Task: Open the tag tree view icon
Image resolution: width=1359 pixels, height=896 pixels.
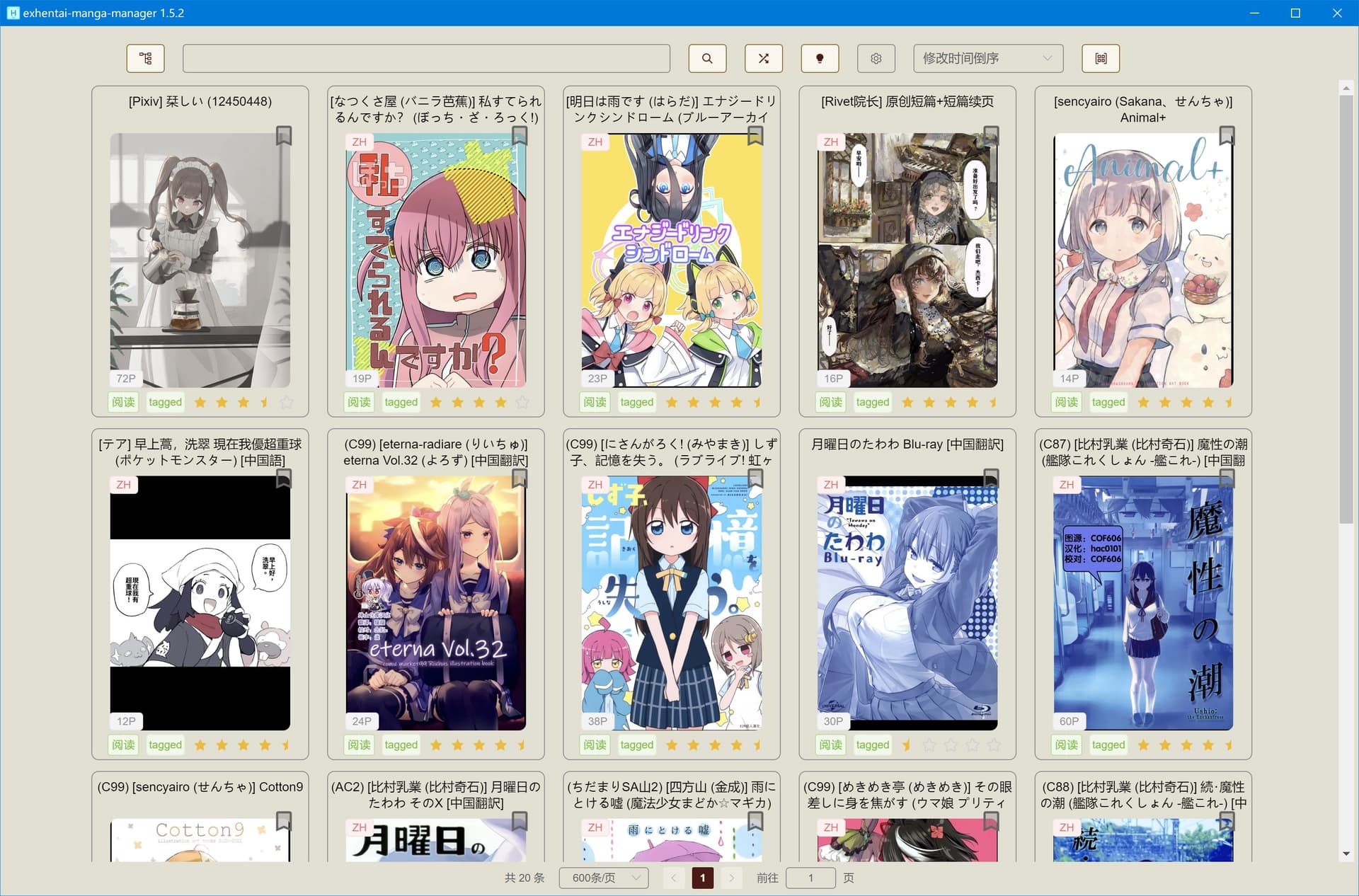Action: (x=146, y=58)
